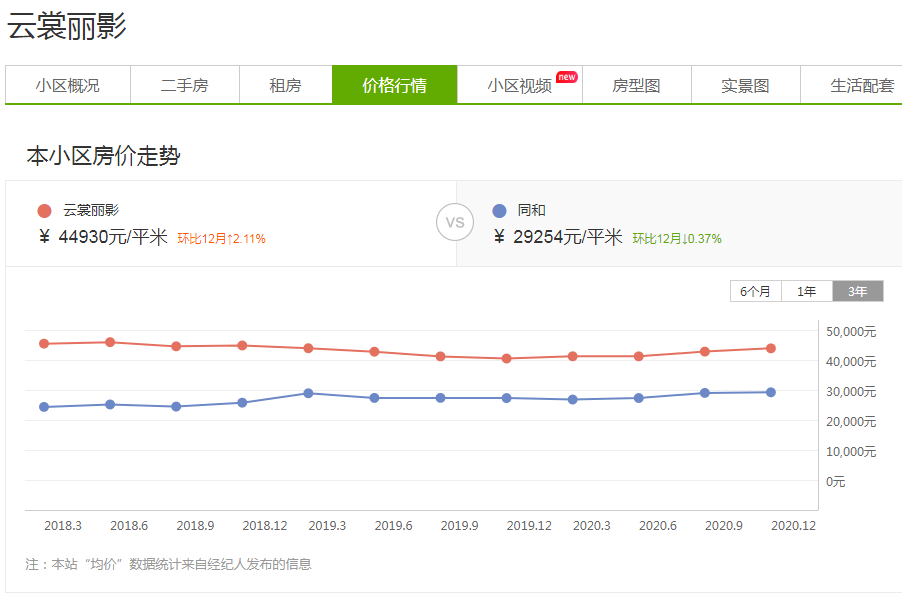Click the 40,000元 axis label
This screenshot has width=902, height=602.
(x=851, y=361)
